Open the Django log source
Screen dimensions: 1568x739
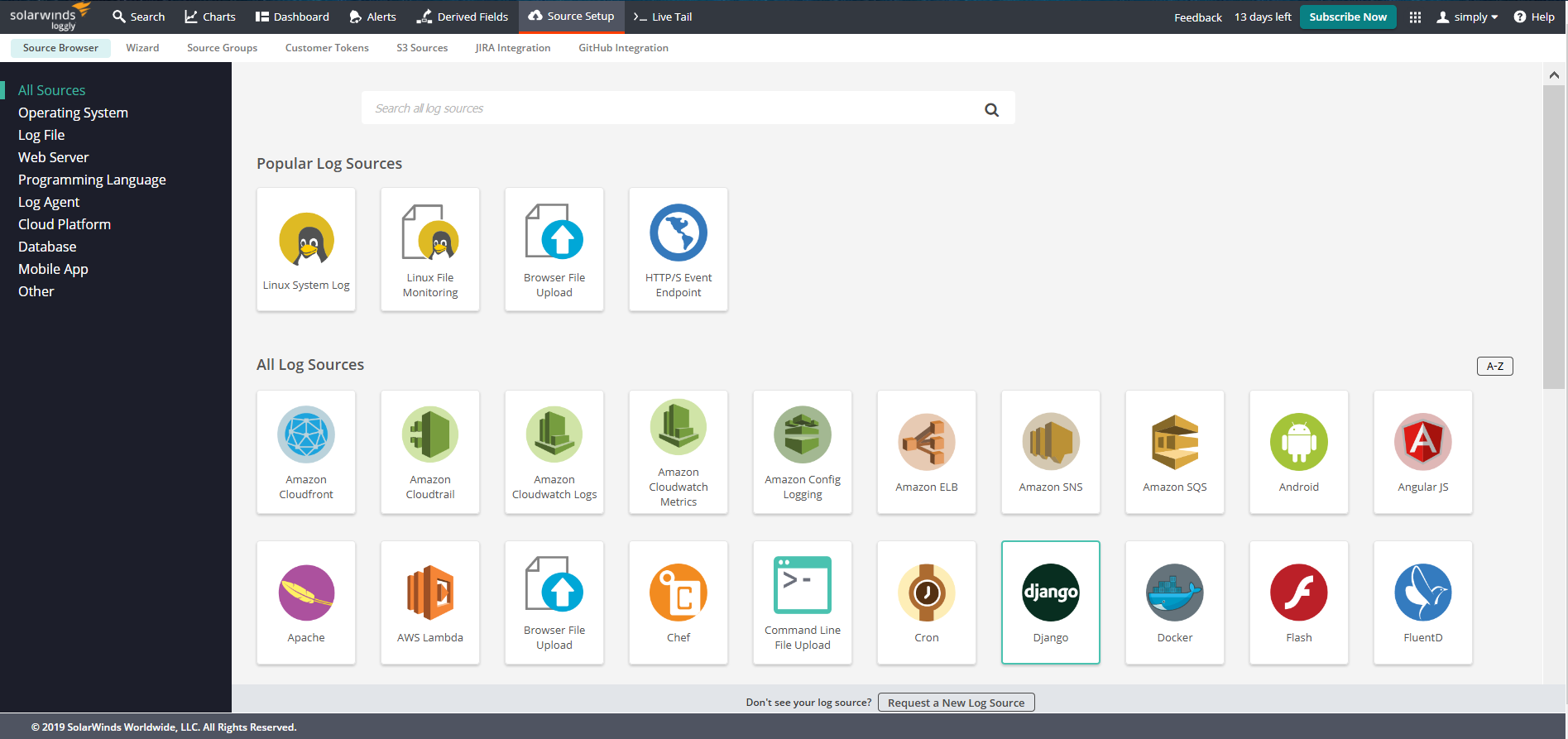point(1051,602)
